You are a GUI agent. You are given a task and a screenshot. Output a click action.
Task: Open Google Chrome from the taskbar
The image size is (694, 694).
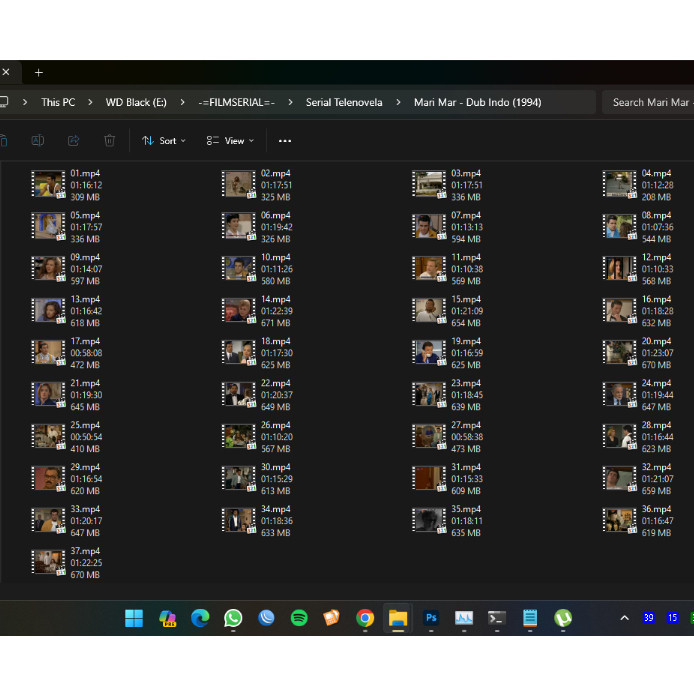tap(365, 618)
